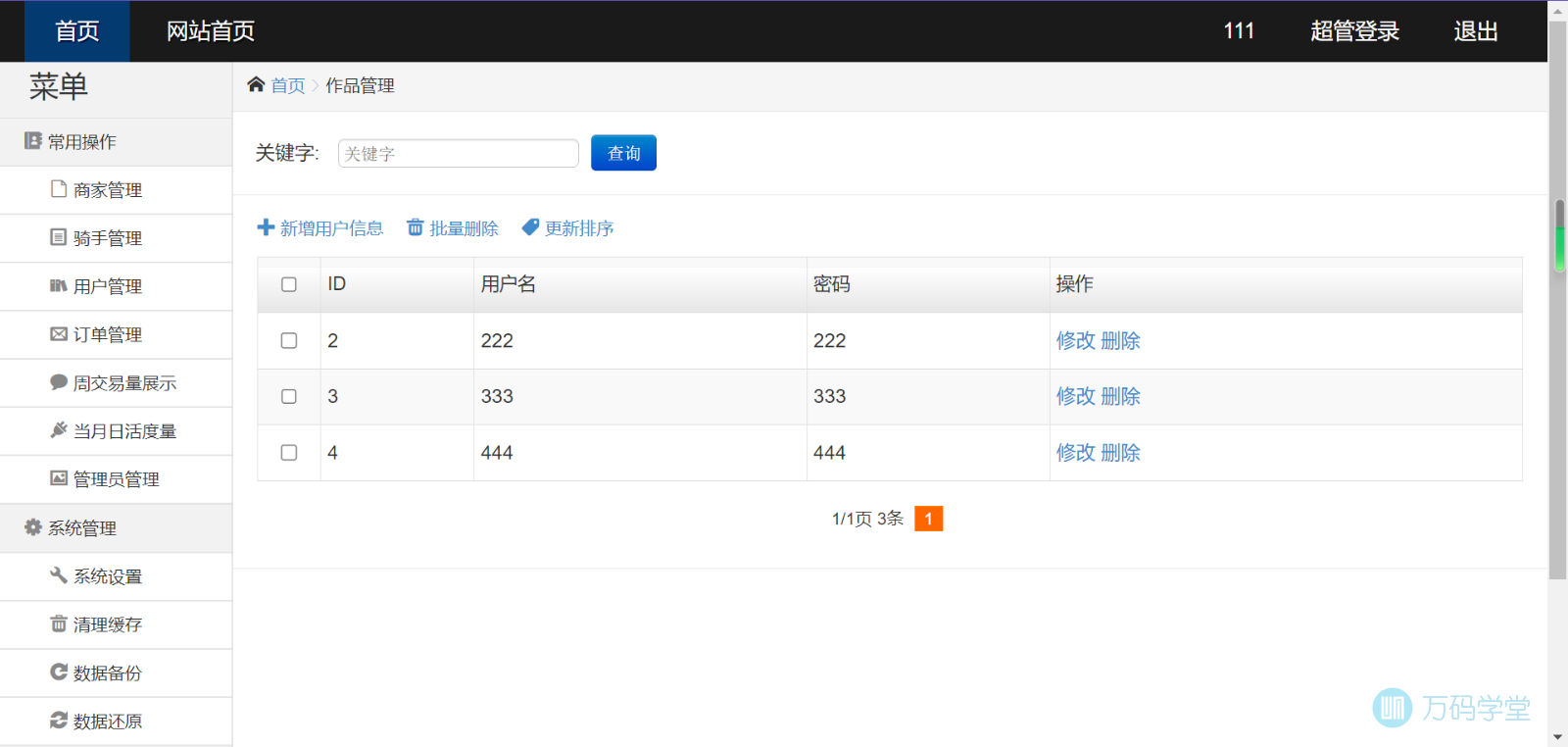Click the 查询 search button
The image size is (1568, 747).
pyautogui.click(x=623, y=153)
